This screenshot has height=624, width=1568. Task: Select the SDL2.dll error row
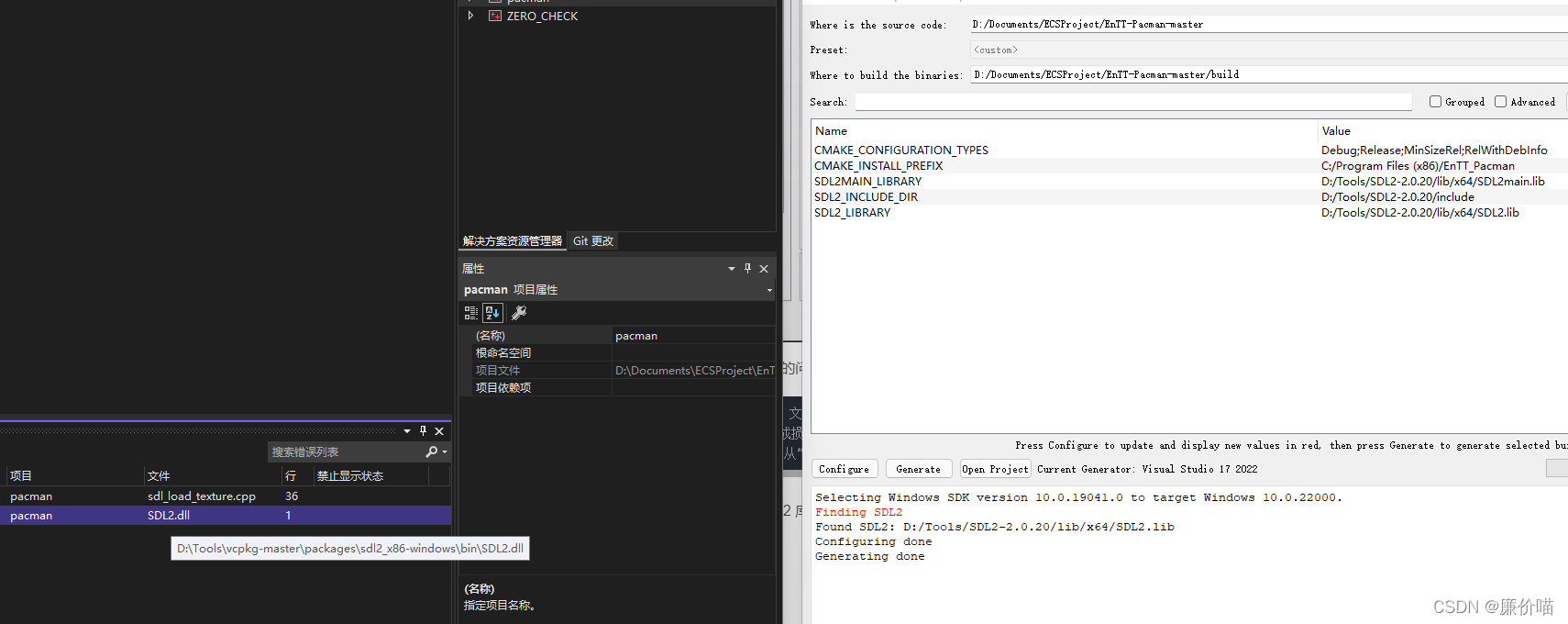pos(226,515)
